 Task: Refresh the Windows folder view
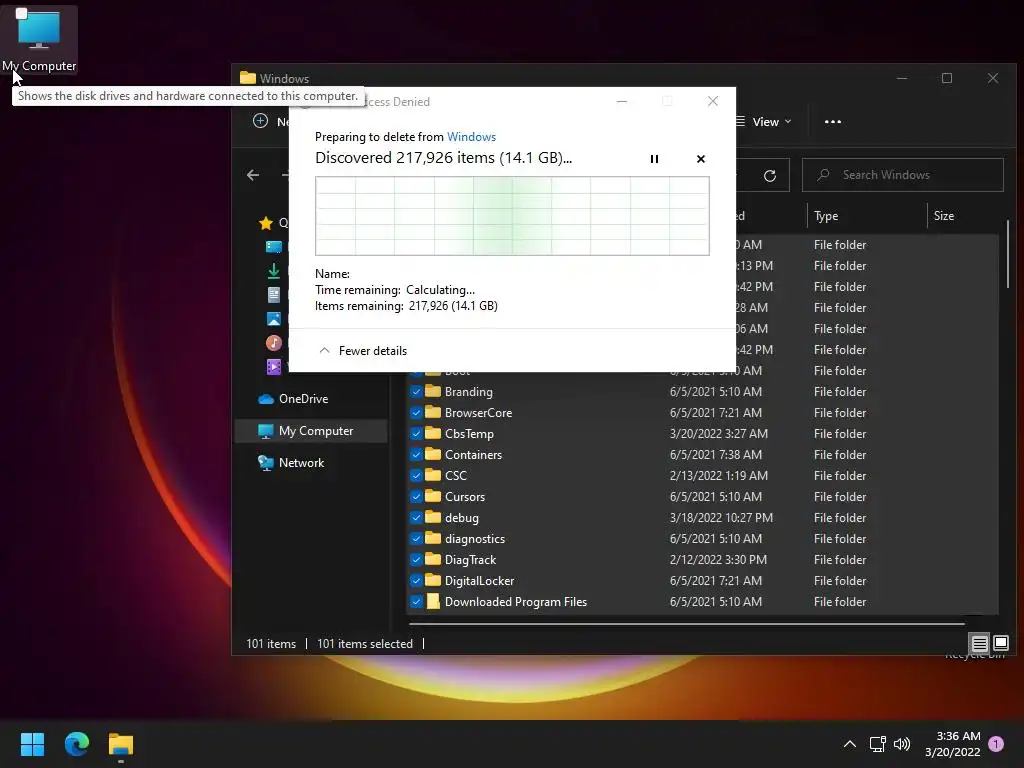coord(770,175)
